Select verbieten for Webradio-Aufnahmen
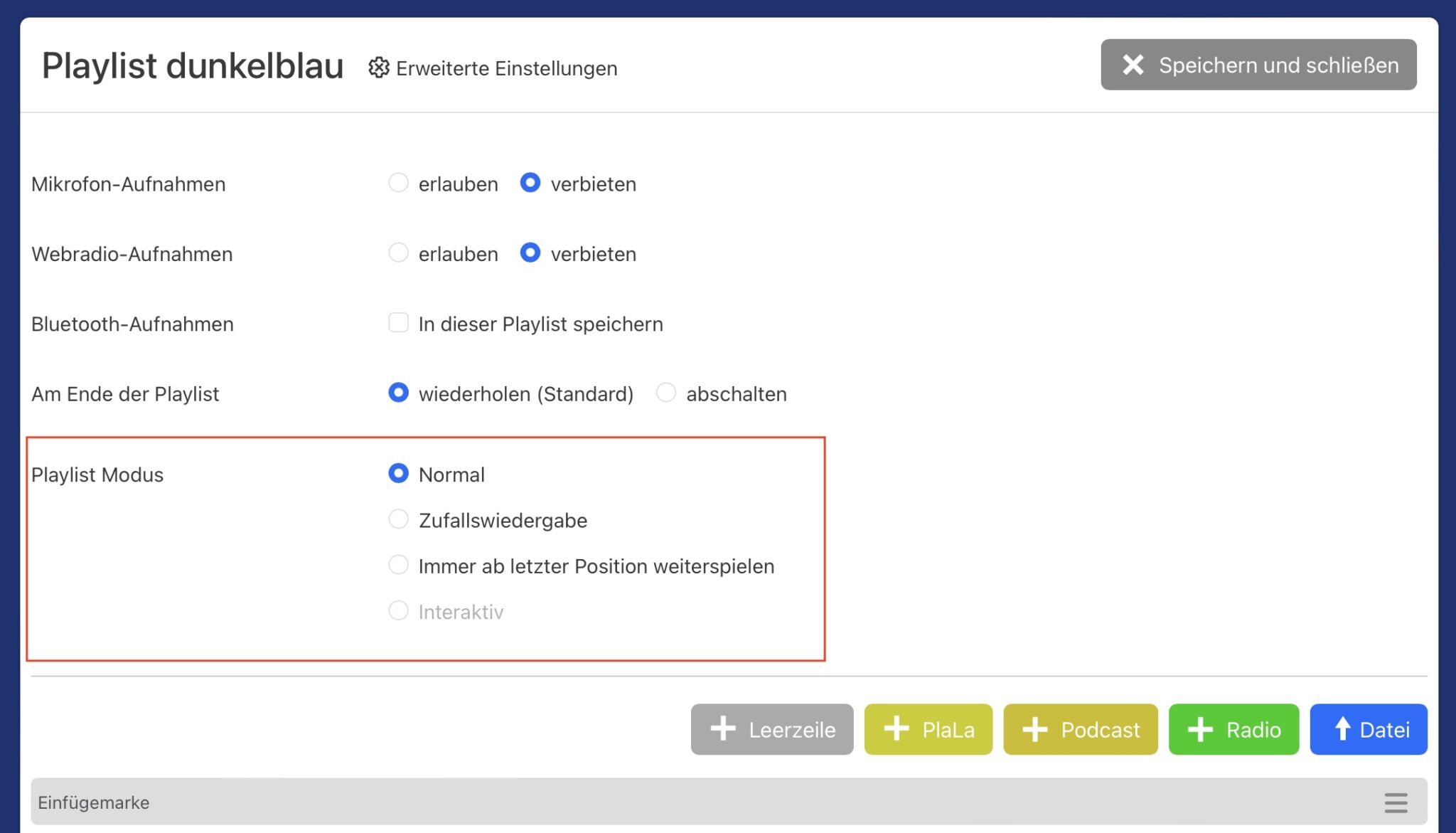 [x=530, y=253]
